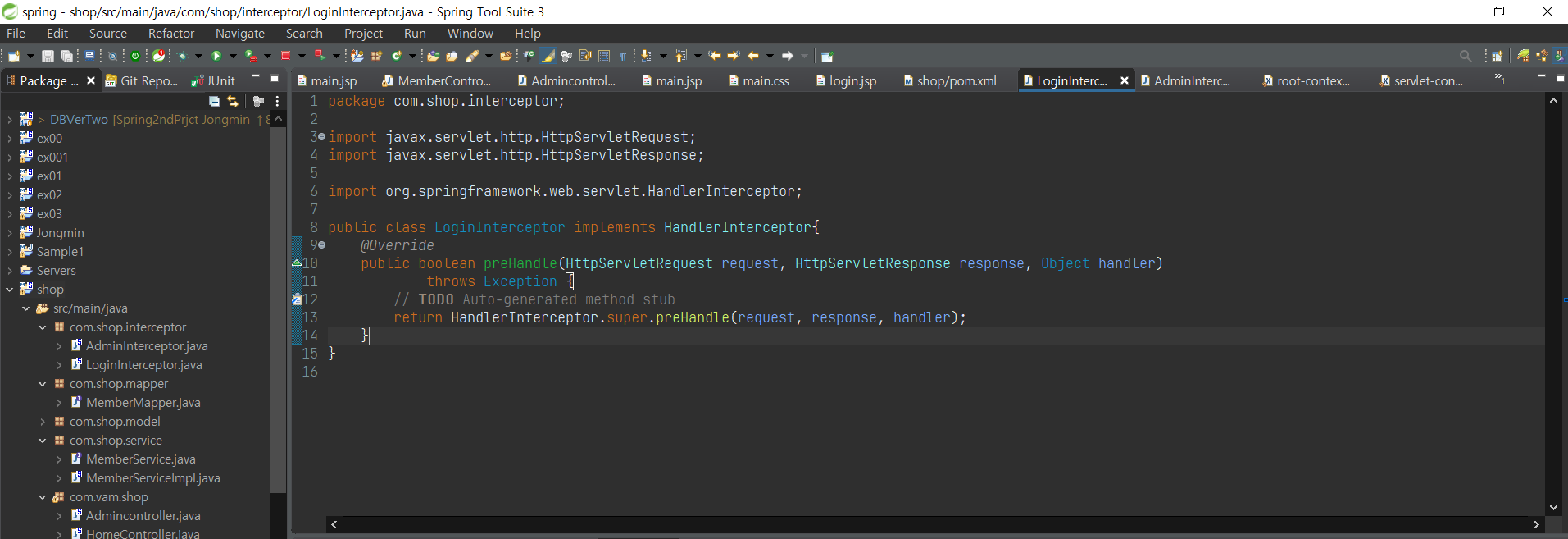The height and width of the screenshot is (539, 1568).
Task: Close the LoginInterceptor editor tab
Action: (1125, 80)
